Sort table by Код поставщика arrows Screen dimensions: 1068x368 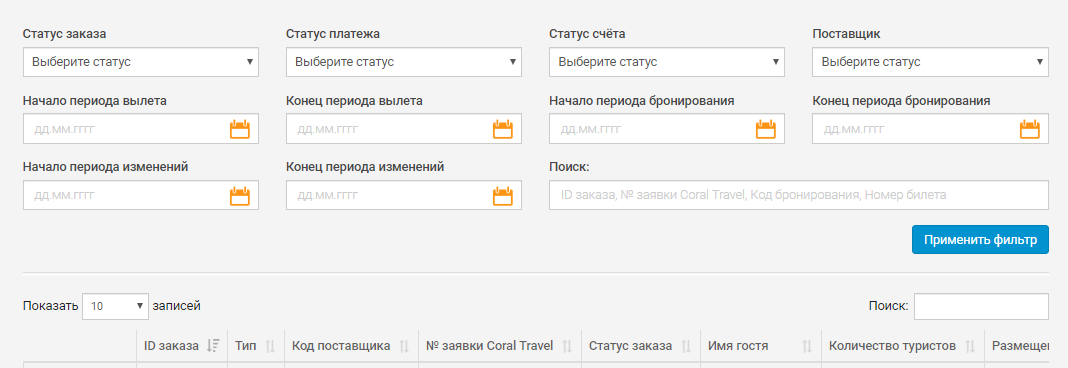(404, 346)
